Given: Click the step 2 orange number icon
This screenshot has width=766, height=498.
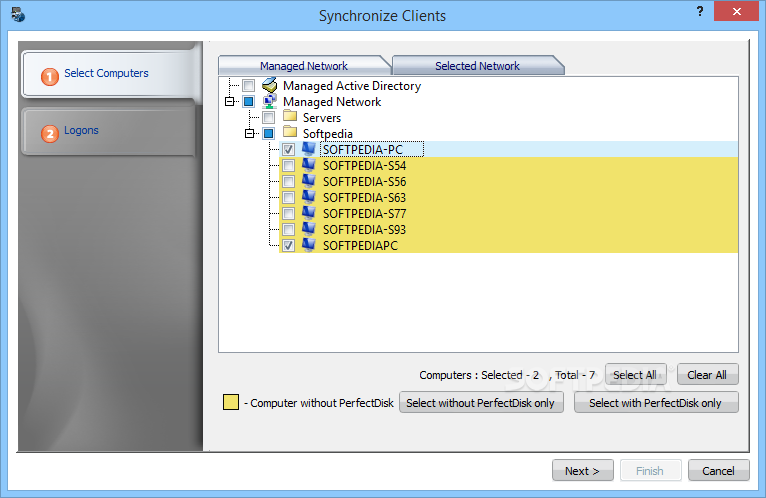Looking at the screenshot, I should (x=50, y=133).
